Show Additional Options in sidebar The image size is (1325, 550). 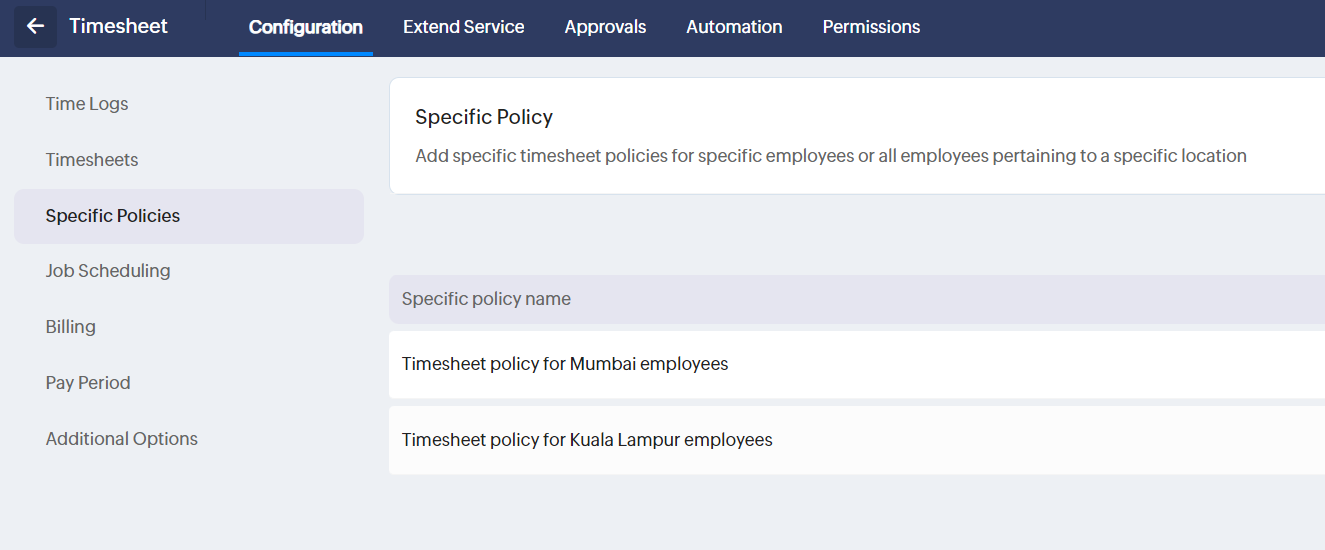click(x=122, y=439)
